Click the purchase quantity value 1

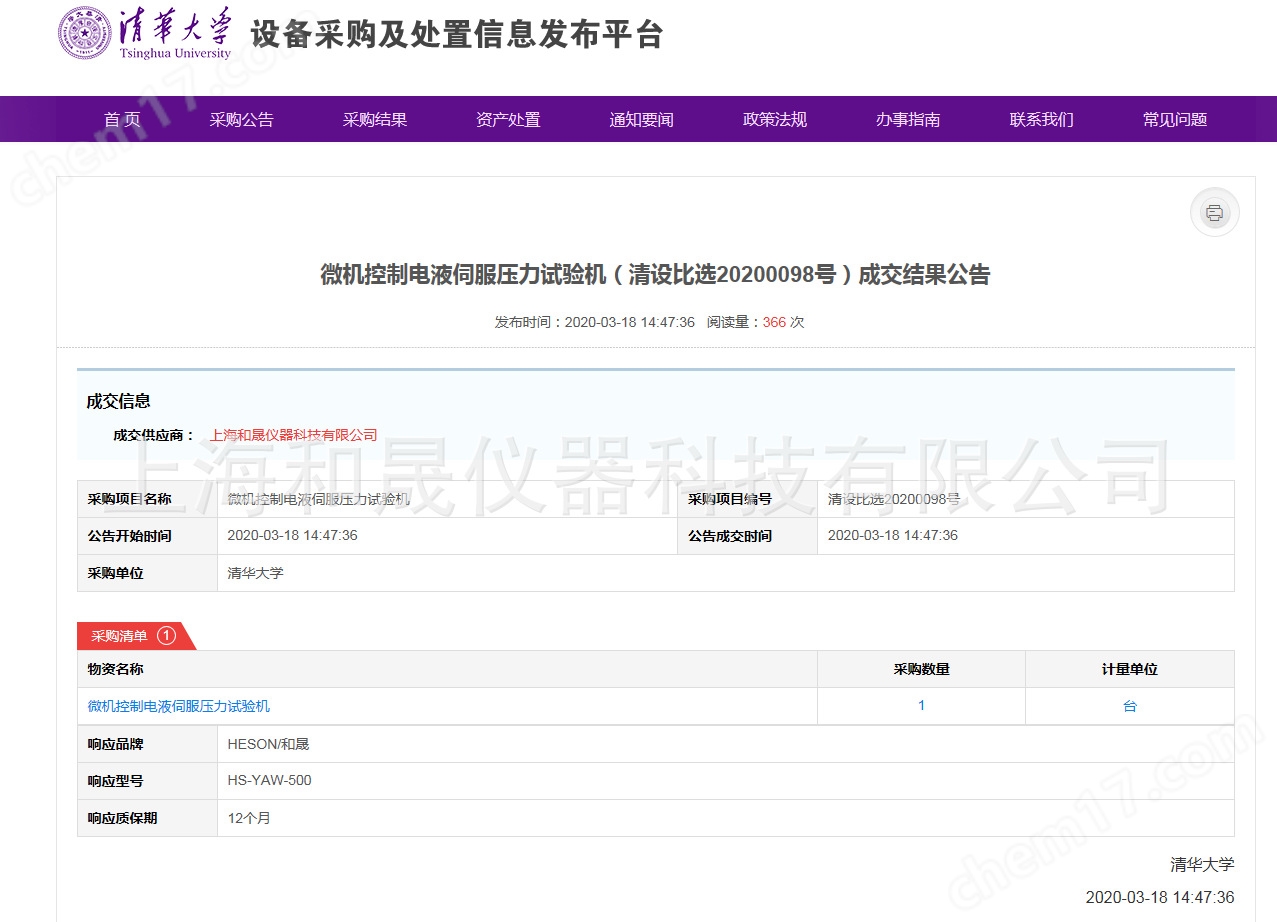(x=921, y=706)
